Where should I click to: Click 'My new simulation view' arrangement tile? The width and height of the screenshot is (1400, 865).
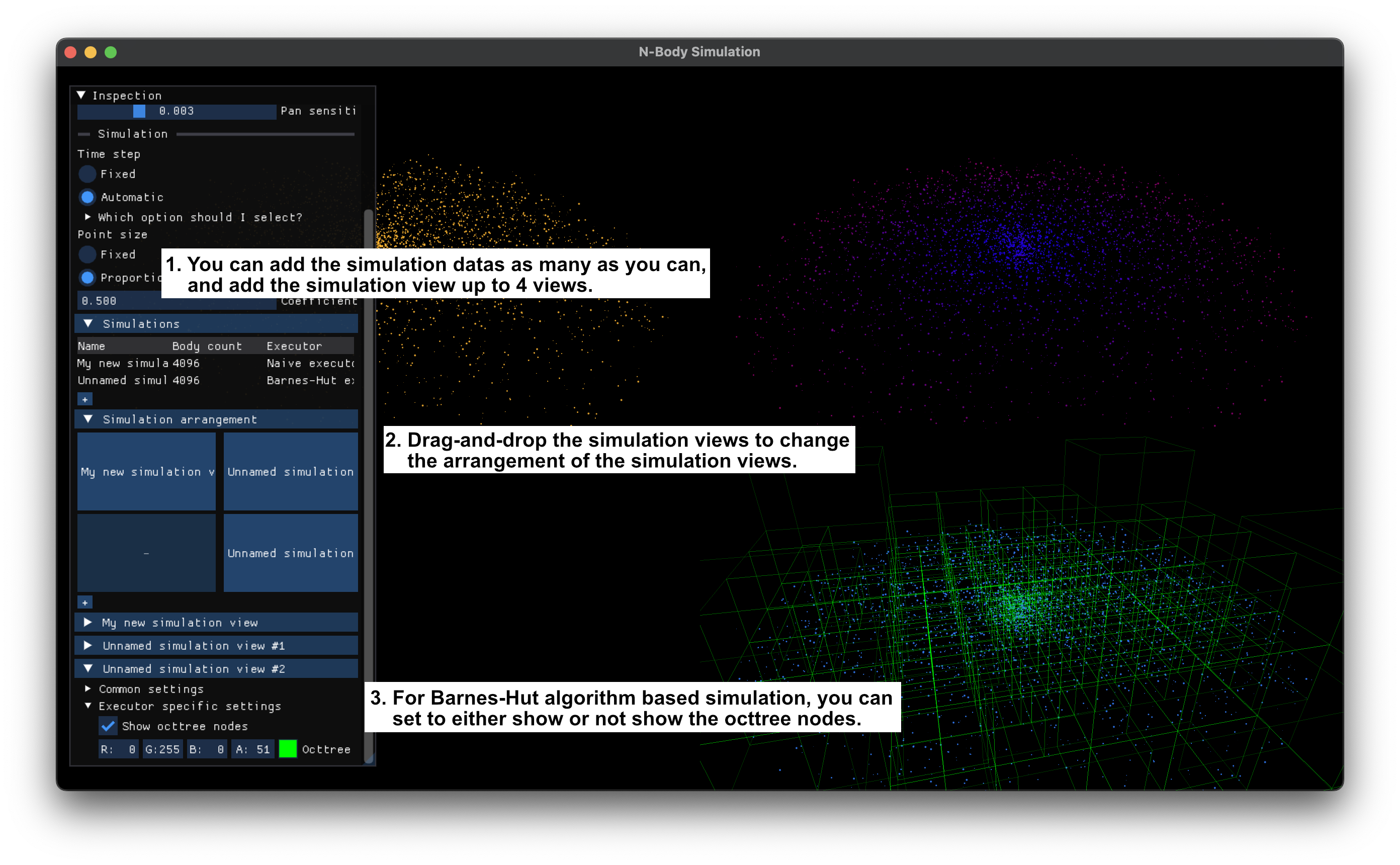coord(146,471)
